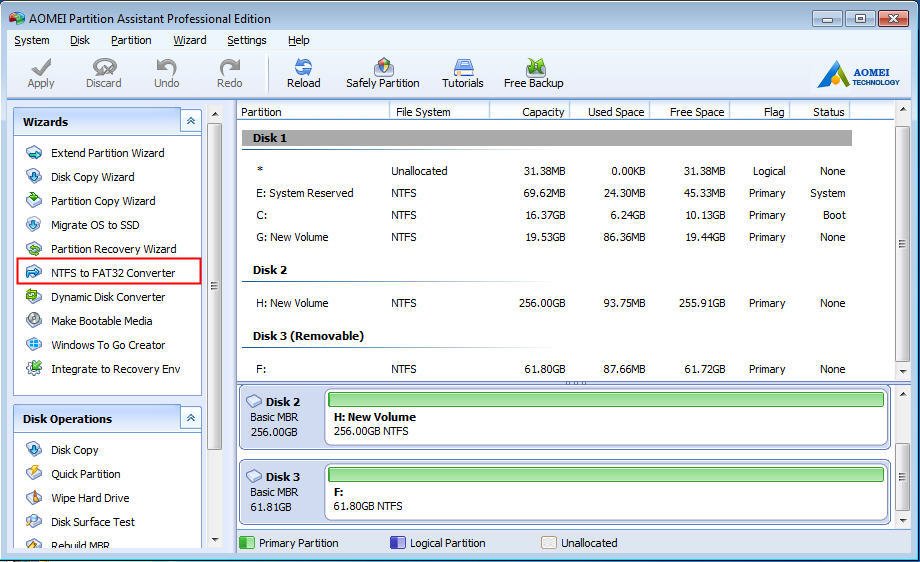Click the Discard toolbar icon
Viewport: 920px width, 562px height.
click(104, 67)
